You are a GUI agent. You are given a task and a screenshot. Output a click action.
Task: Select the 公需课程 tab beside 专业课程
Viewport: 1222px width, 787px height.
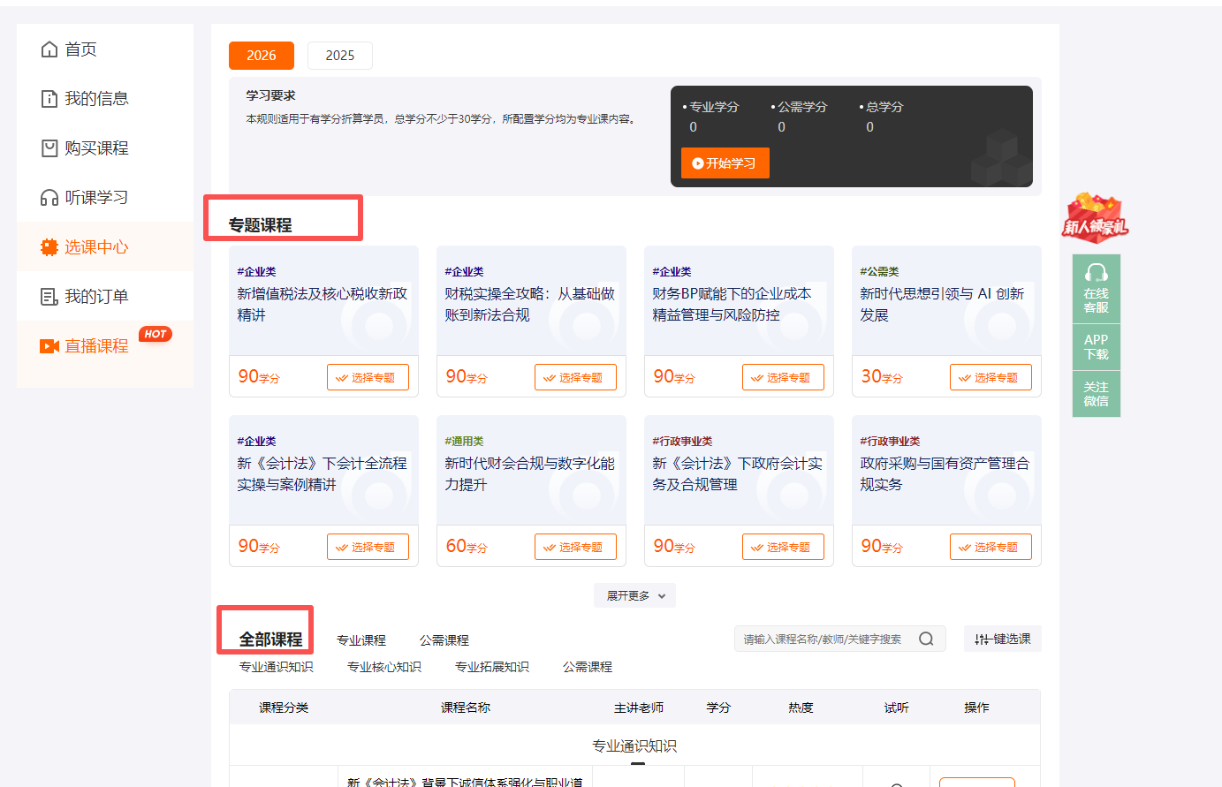pos(444,640)
